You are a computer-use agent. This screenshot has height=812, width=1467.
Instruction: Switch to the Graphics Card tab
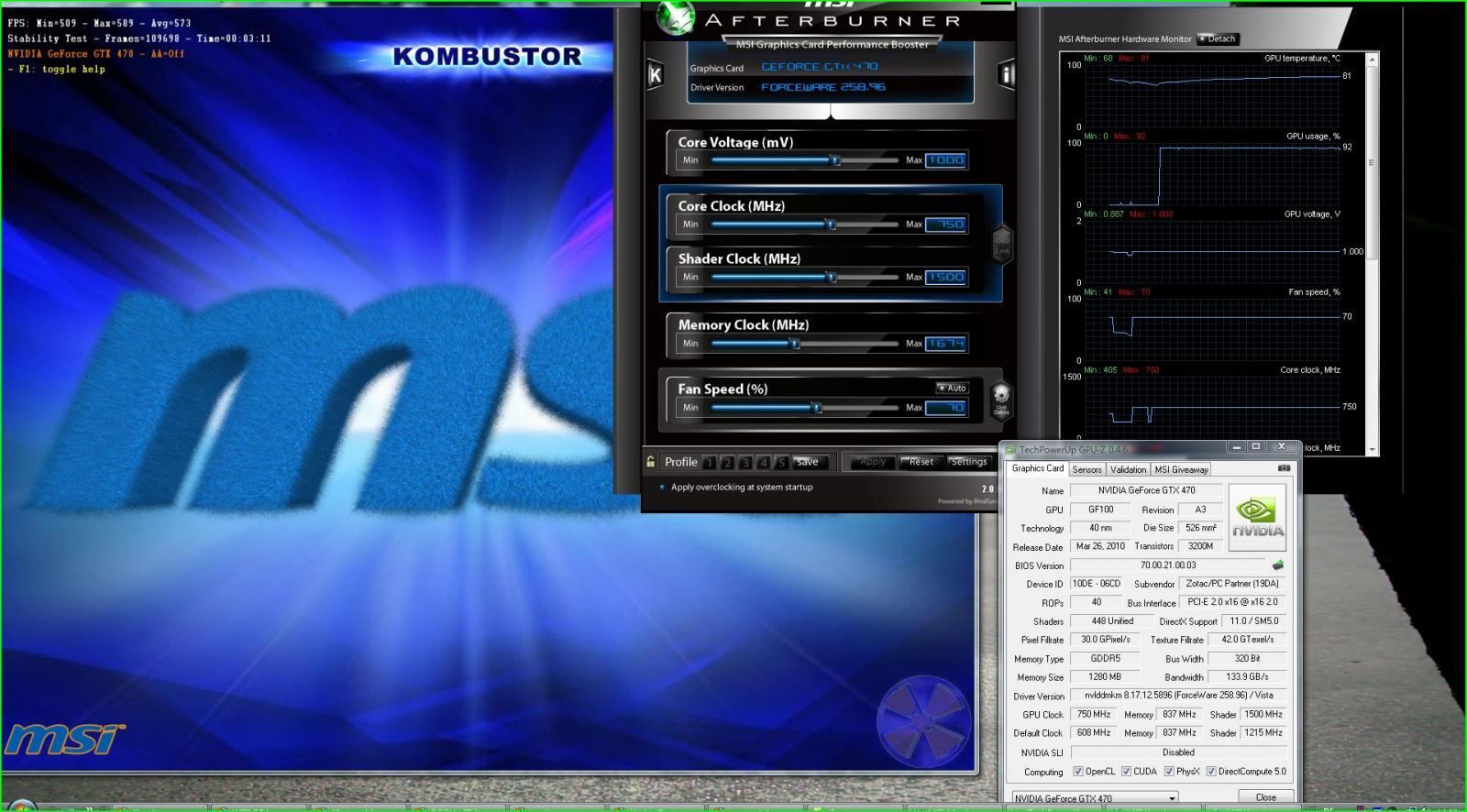1038,468
